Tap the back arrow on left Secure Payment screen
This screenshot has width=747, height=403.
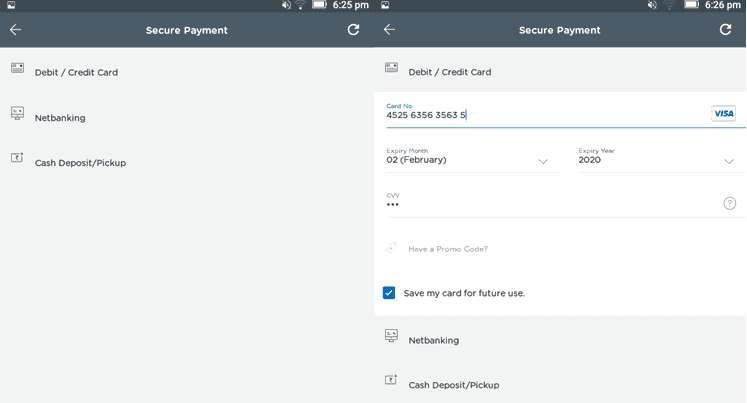16,30
